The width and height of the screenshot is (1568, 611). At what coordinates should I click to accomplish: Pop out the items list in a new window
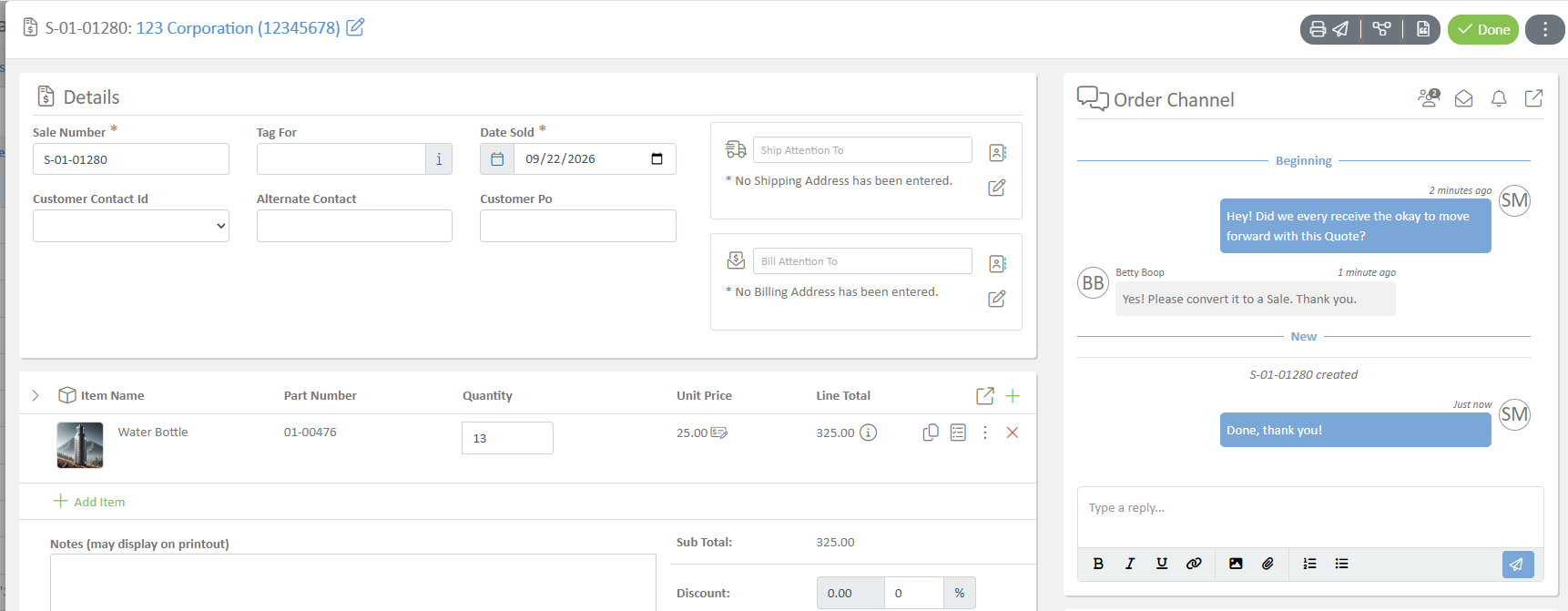coord(985,395)
